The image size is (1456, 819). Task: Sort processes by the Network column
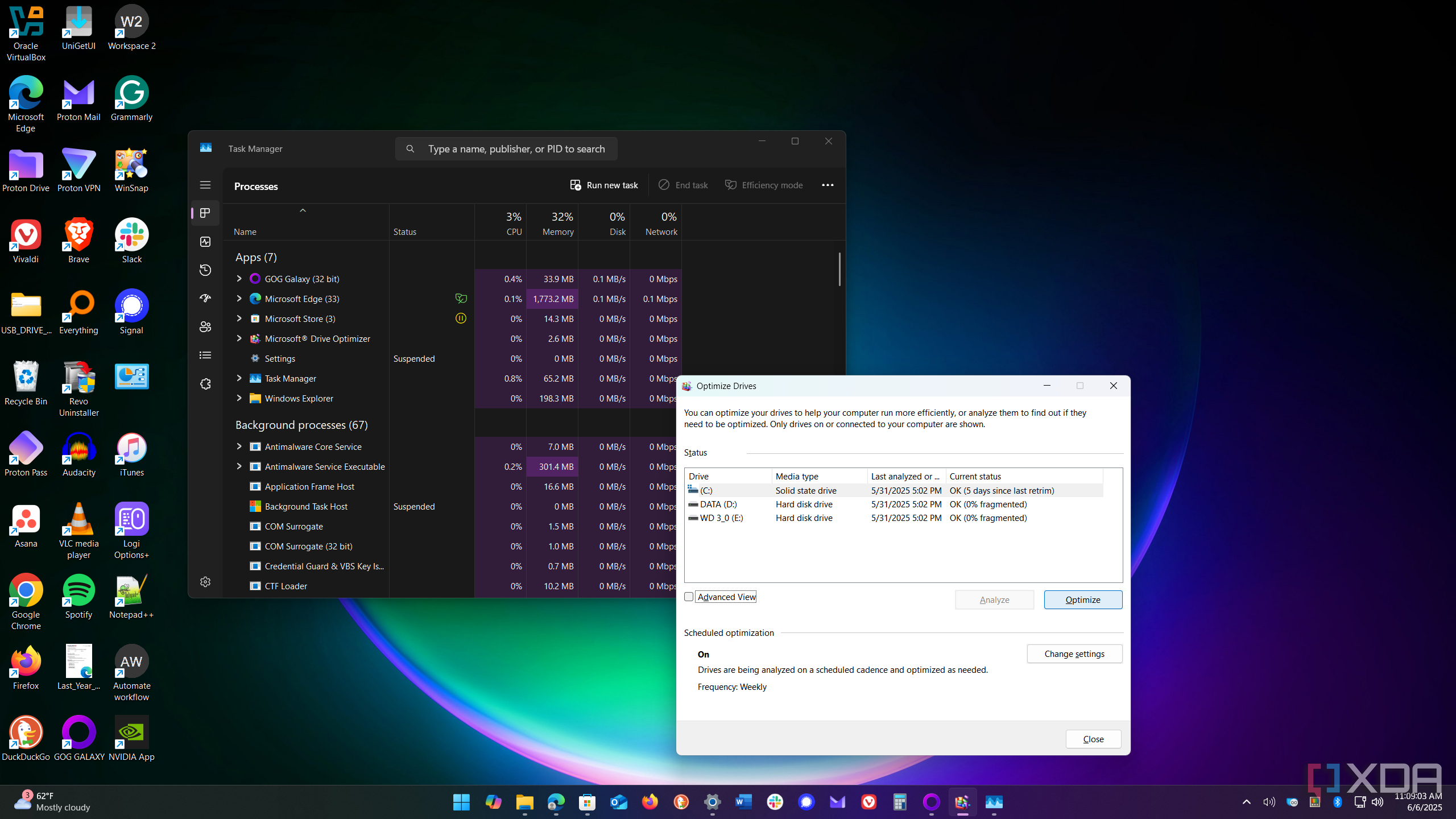(656, 223)
